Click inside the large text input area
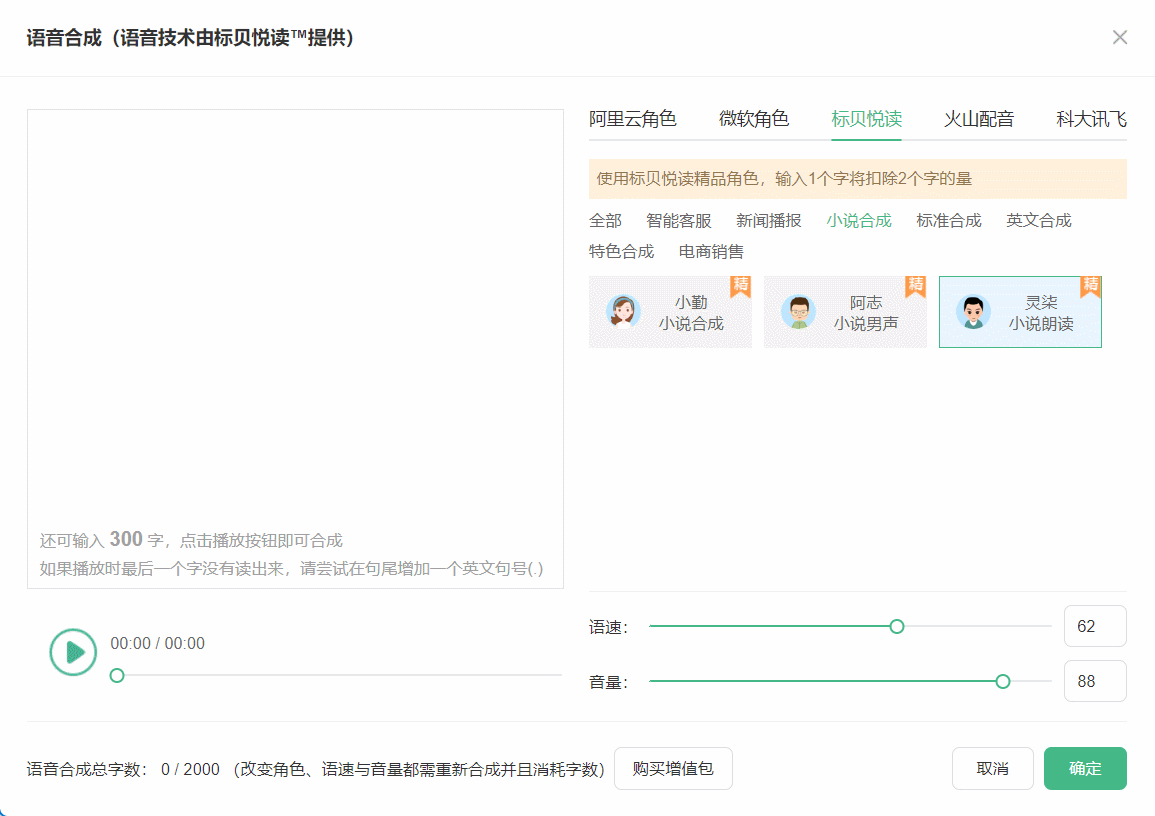 point(295,349)
